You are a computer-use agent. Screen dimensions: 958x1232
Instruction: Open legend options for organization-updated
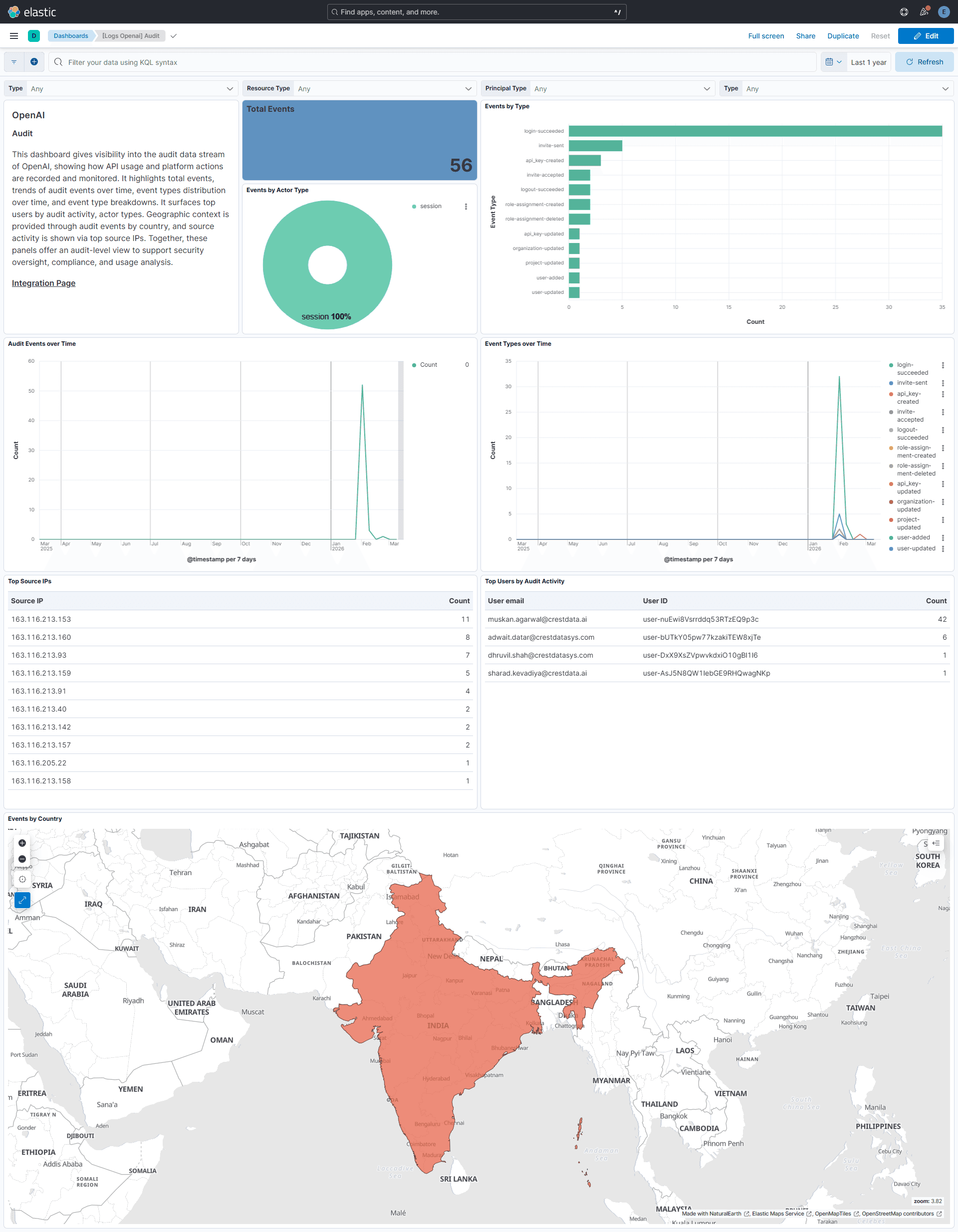(x=943, y=502)
